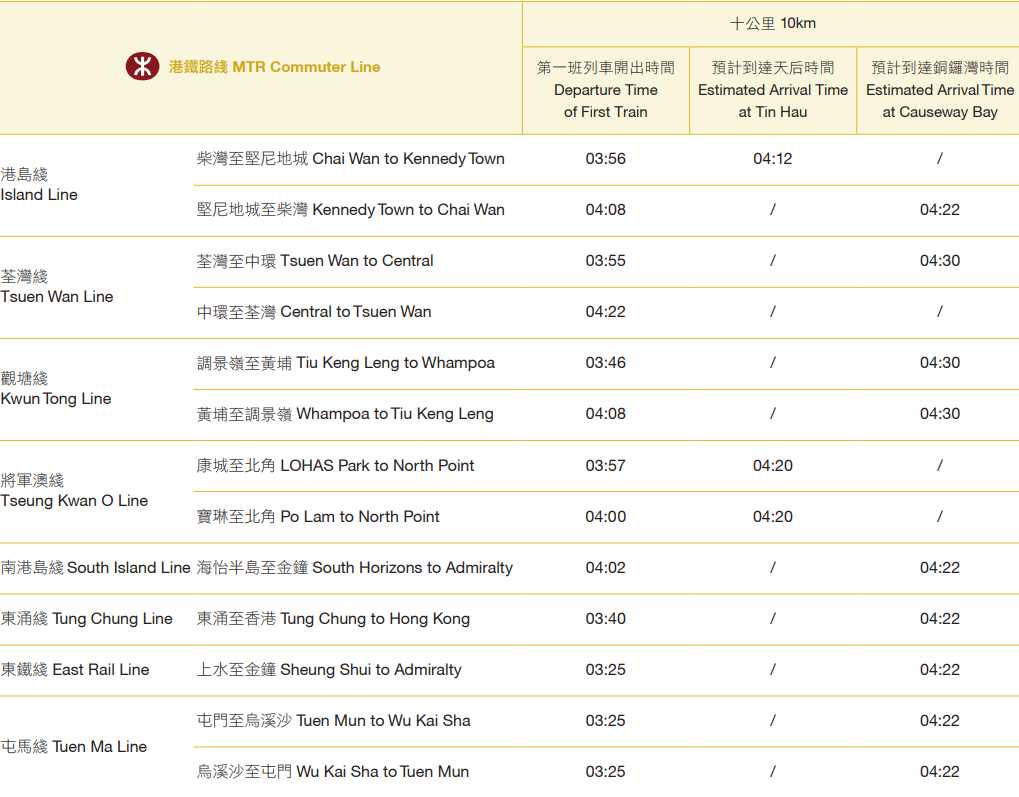Select the Island Line row label
Screen dimensions: 1019x797
[40, 185]
